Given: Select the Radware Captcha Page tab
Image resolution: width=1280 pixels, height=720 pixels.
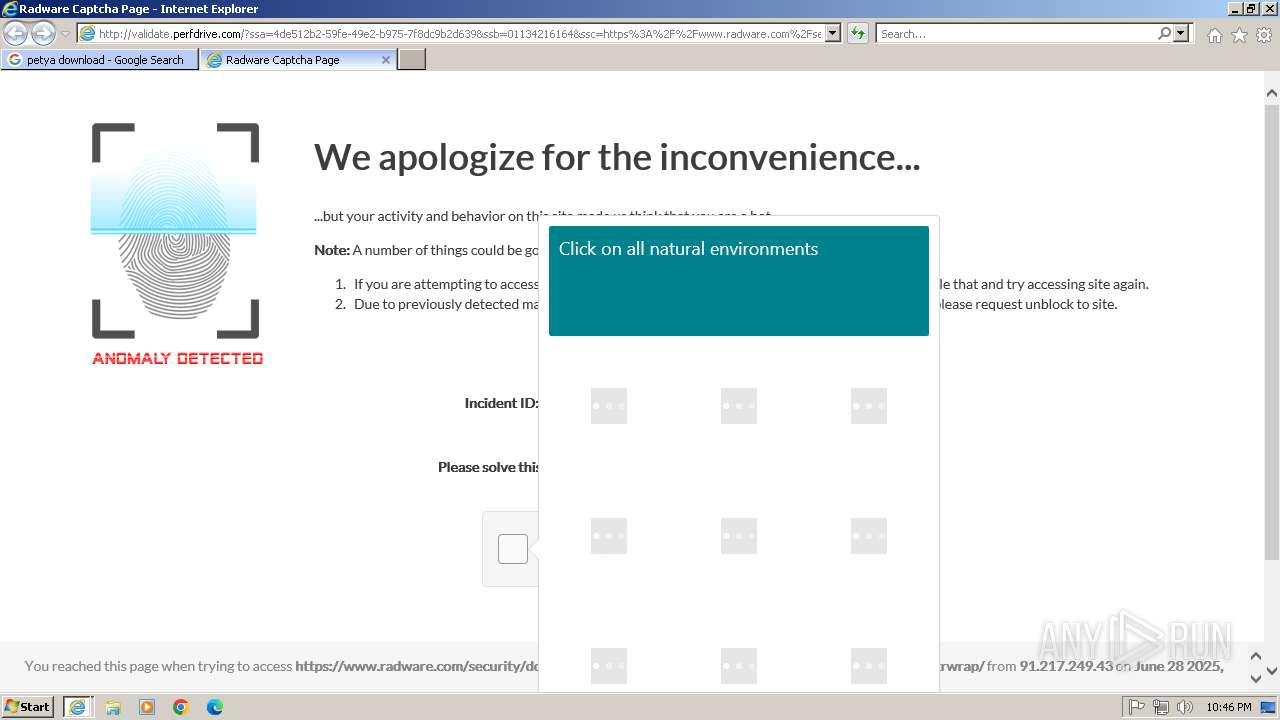Looking at the screenshot, I should pyautogui.click(x=297, y=60).
